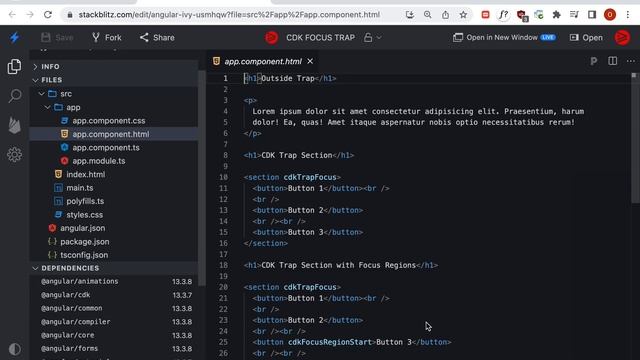Close the app.component.html tab
Image resolution: width=640 pixels, height=360 pixels.
click(310, 61)
